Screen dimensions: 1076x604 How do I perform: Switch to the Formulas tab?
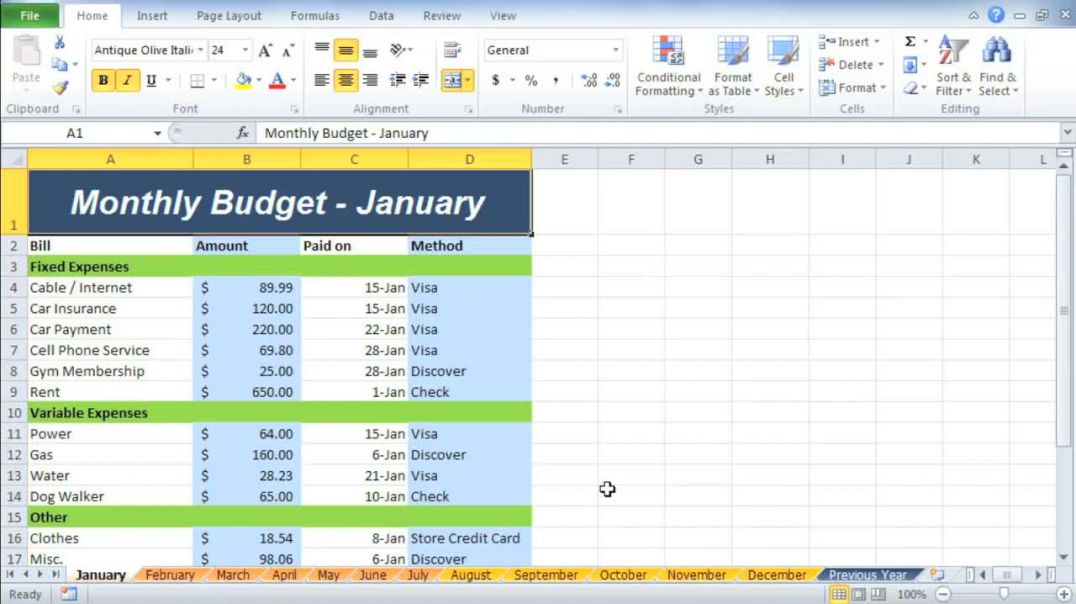tap(315, 15)
